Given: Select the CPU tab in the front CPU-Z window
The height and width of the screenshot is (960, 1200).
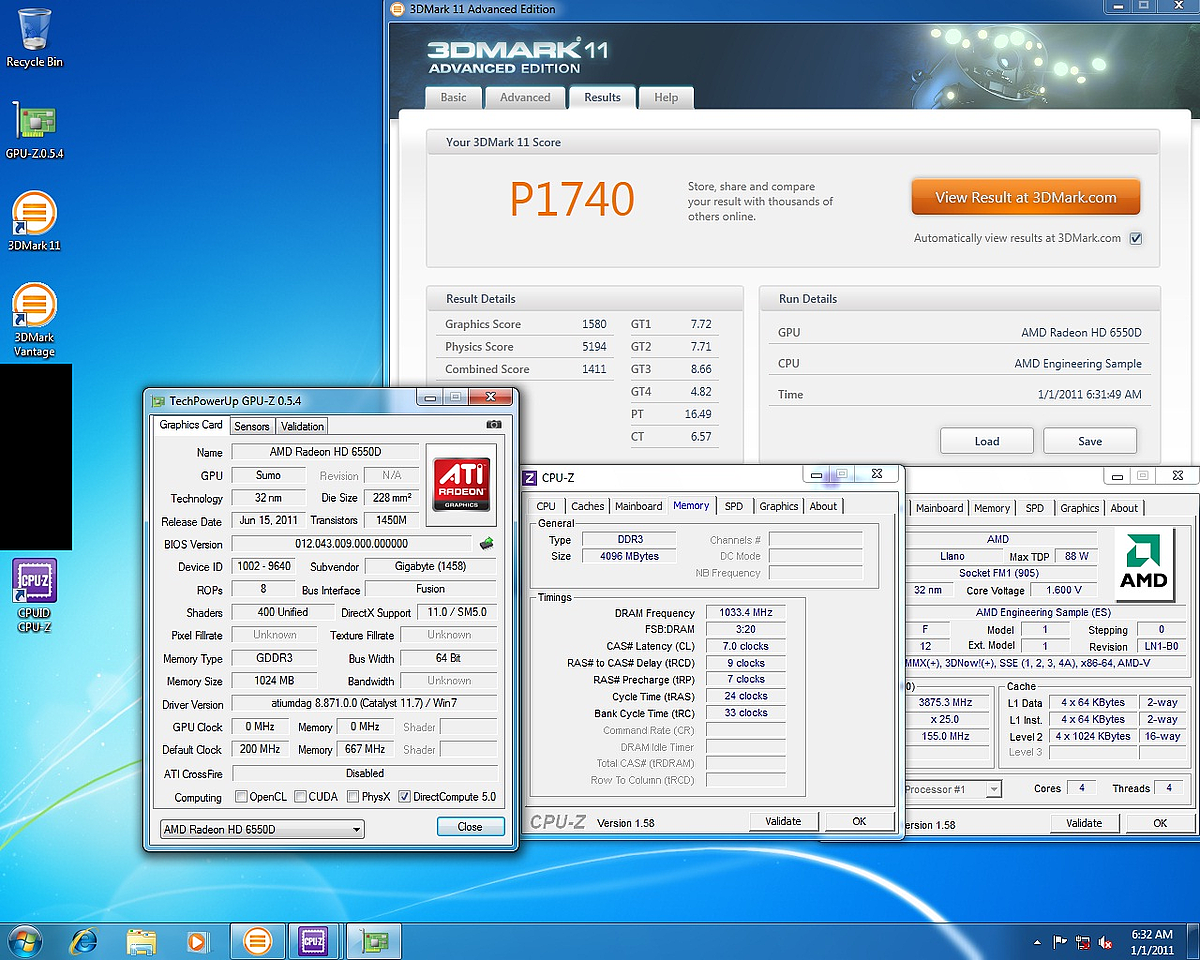Looking at the screenshot, I should click(x=546, y=506).
